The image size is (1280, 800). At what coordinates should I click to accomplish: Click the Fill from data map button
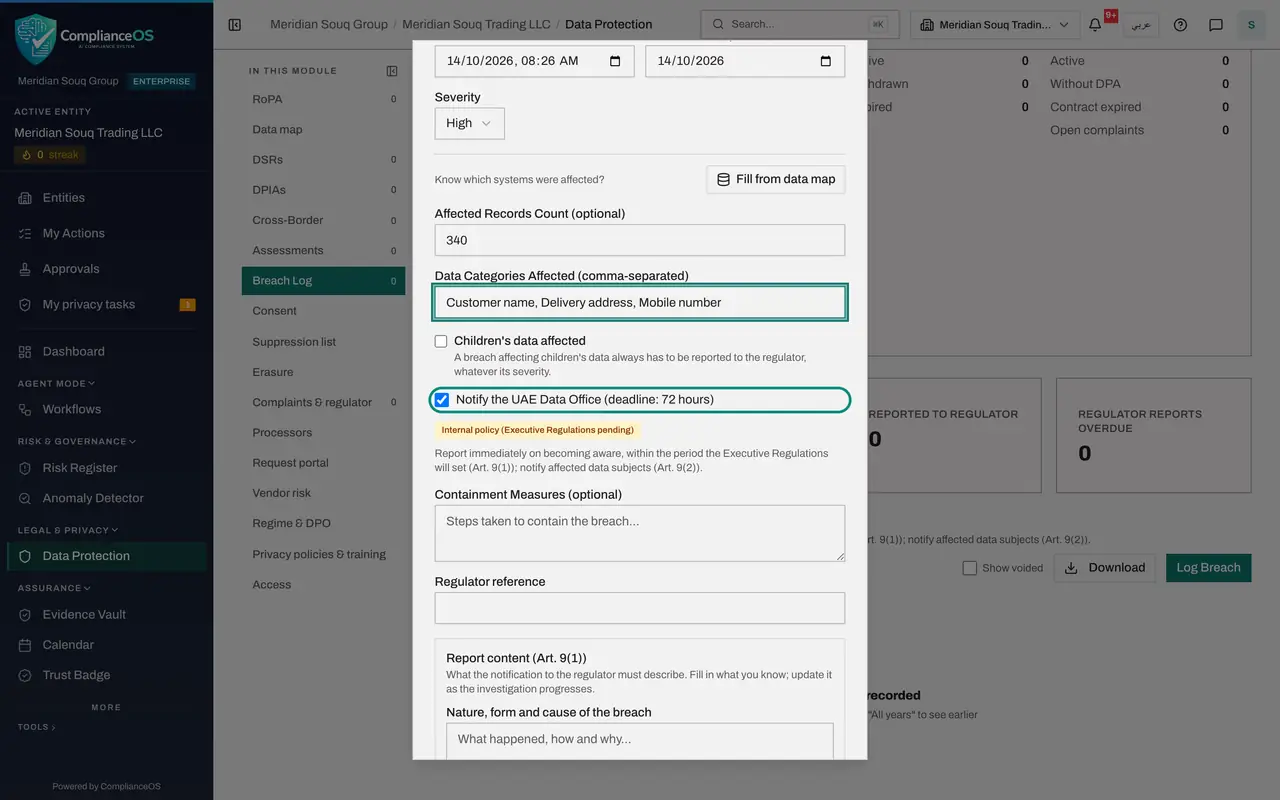point(776,180)
